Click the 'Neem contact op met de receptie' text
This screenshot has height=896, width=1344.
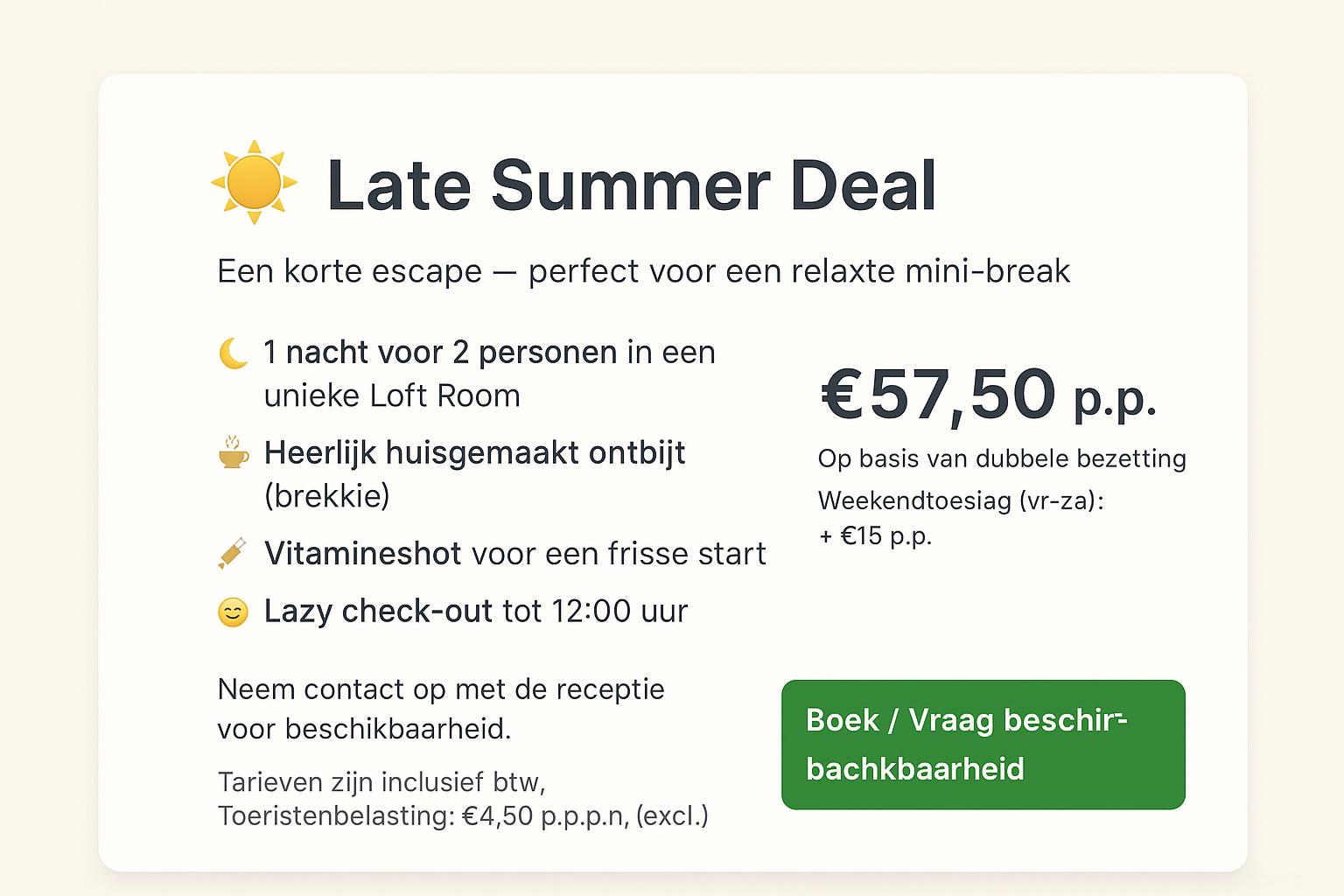click(x=441, y=689)
